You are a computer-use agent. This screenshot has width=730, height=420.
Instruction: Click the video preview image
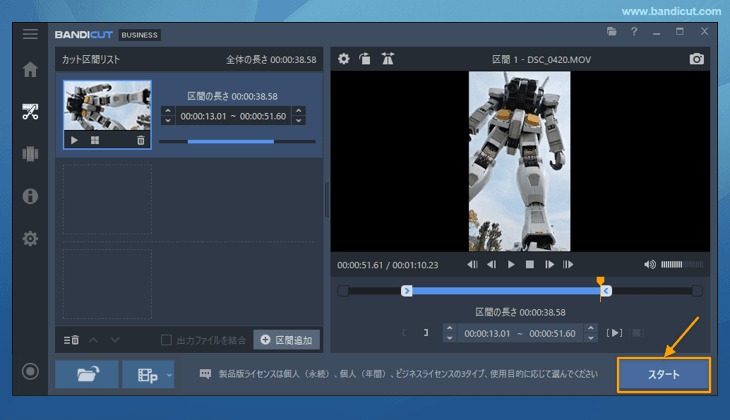tap(520, 161)
